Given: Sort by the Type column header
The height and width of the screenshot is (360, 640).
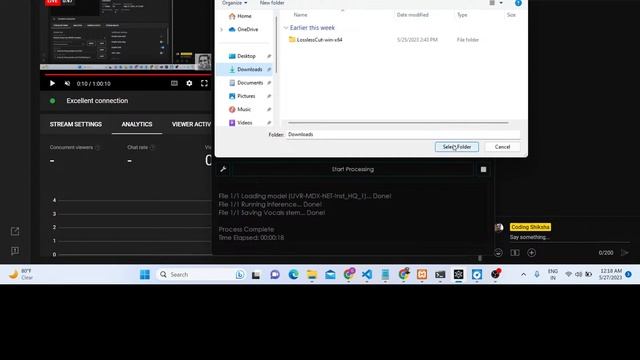Looking at the screenshot, I should tap(462, 15).
